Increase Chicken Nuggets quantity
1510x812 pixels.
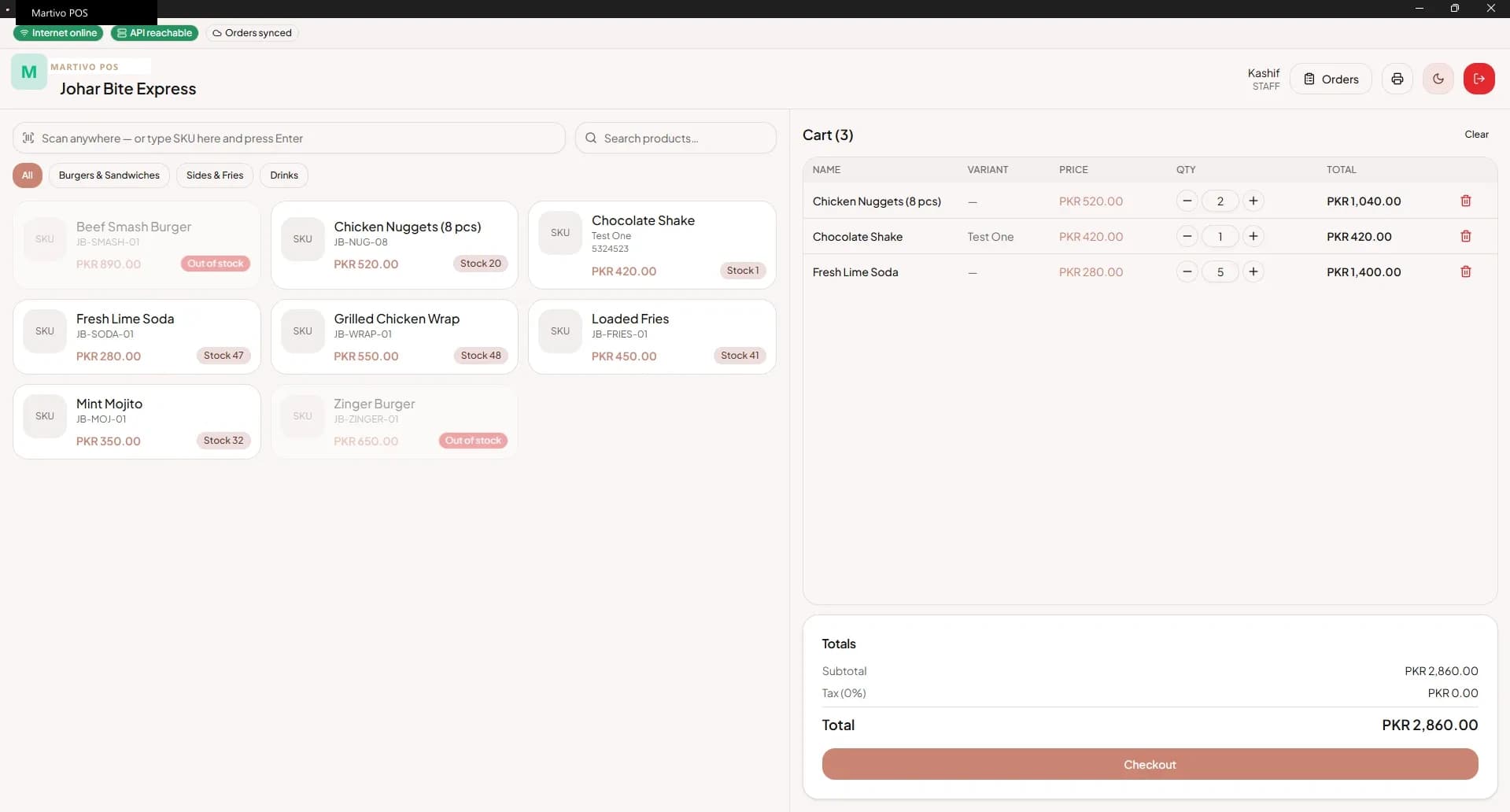(1253, 201)
